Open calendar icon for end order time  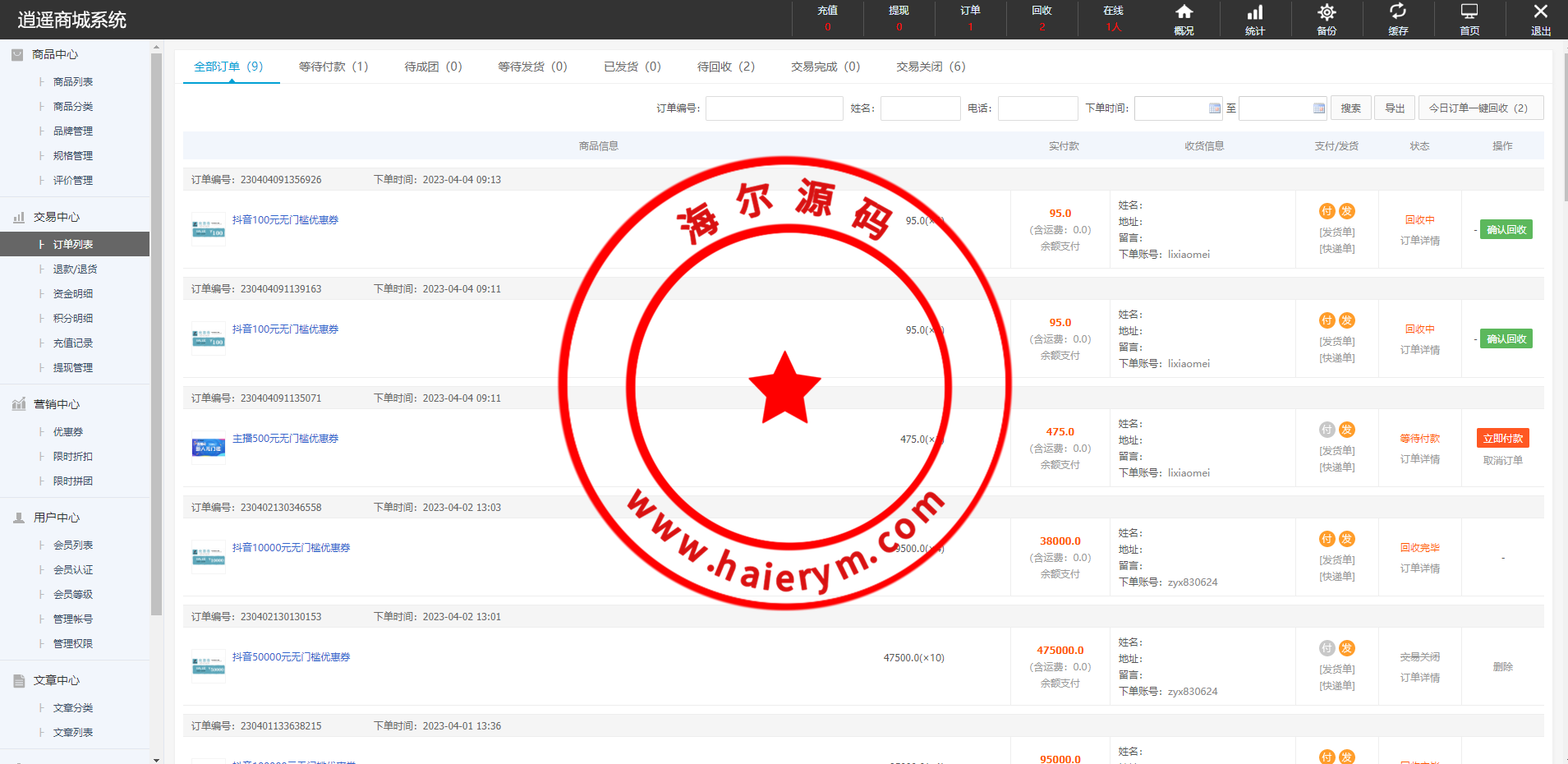[x=1319, y=108]
